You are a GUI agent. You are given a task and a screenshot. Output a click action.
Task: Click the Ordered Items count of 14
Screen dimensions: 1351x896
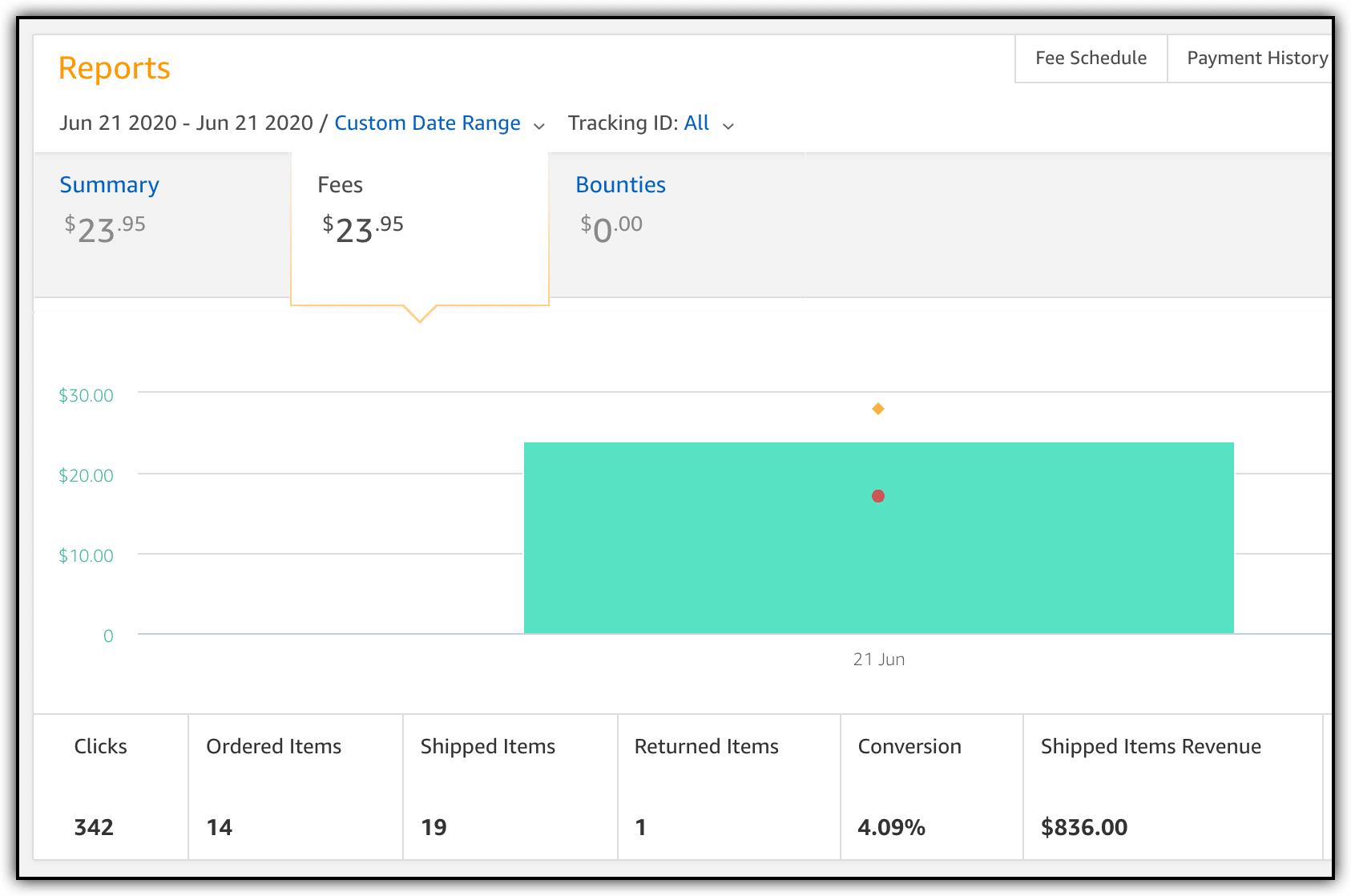(220, 826)
